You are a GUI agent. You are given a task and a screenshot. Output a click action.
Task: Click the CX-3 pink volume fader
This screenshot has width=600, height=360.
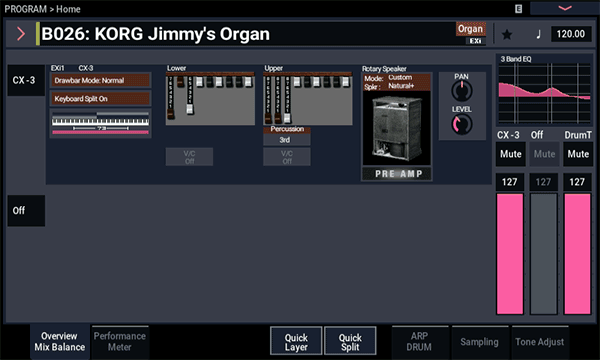(x=510, y=254)
